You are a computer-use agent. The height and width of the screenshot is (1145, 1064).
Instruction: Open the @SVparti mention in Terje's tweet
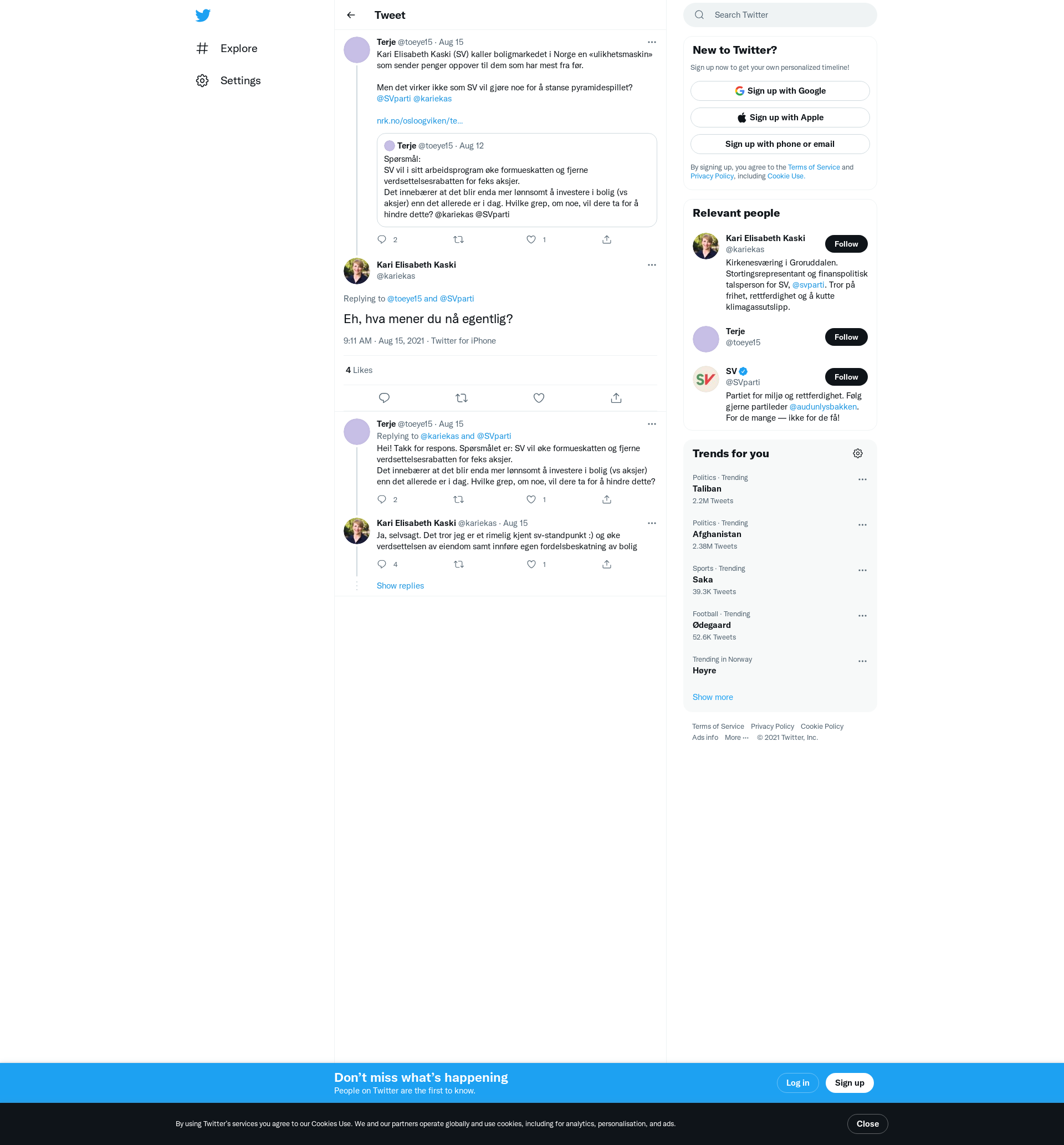[x=394, y=99]
